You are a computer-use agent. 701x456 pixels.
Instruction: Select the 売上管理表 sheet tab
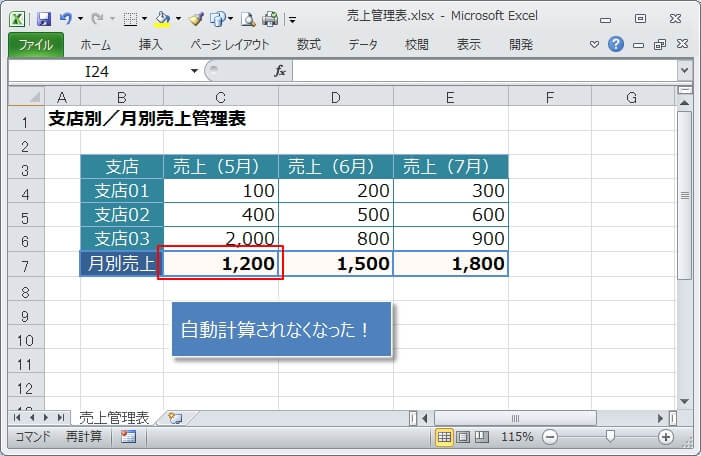coord(114,418)
